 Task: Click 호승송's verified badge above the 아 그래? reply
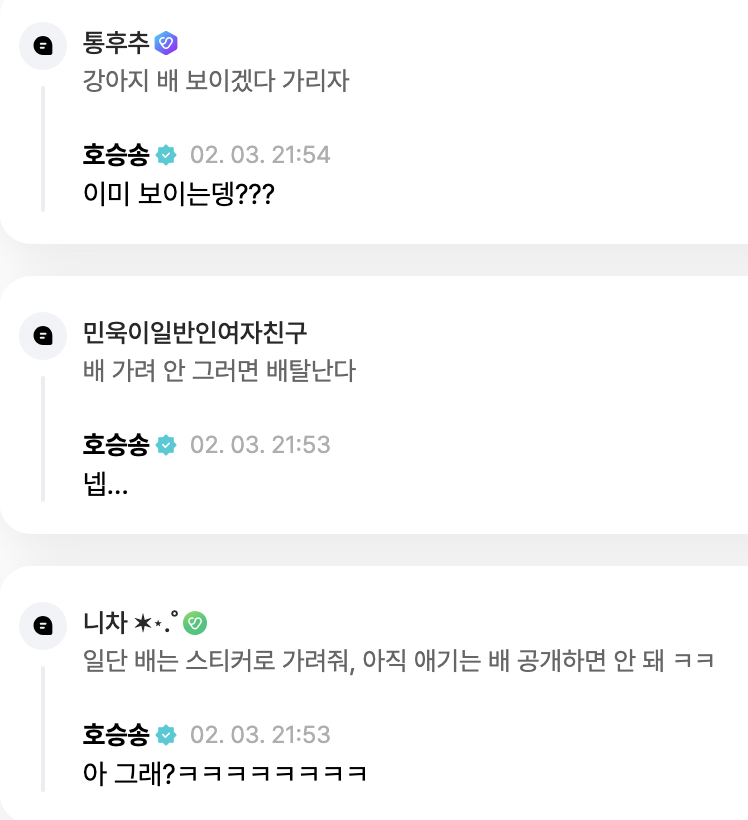click(x=166, y=735)
